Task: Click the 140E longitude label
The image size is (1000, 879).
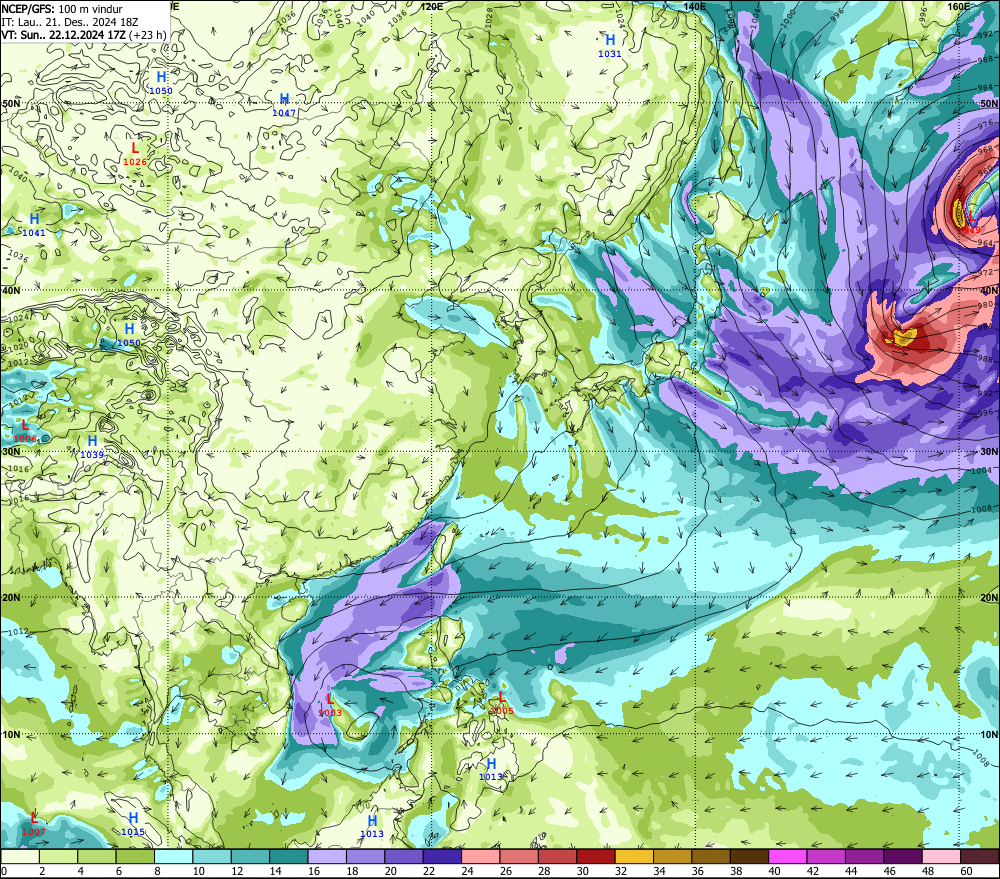Action: click(x=695, y=6)
